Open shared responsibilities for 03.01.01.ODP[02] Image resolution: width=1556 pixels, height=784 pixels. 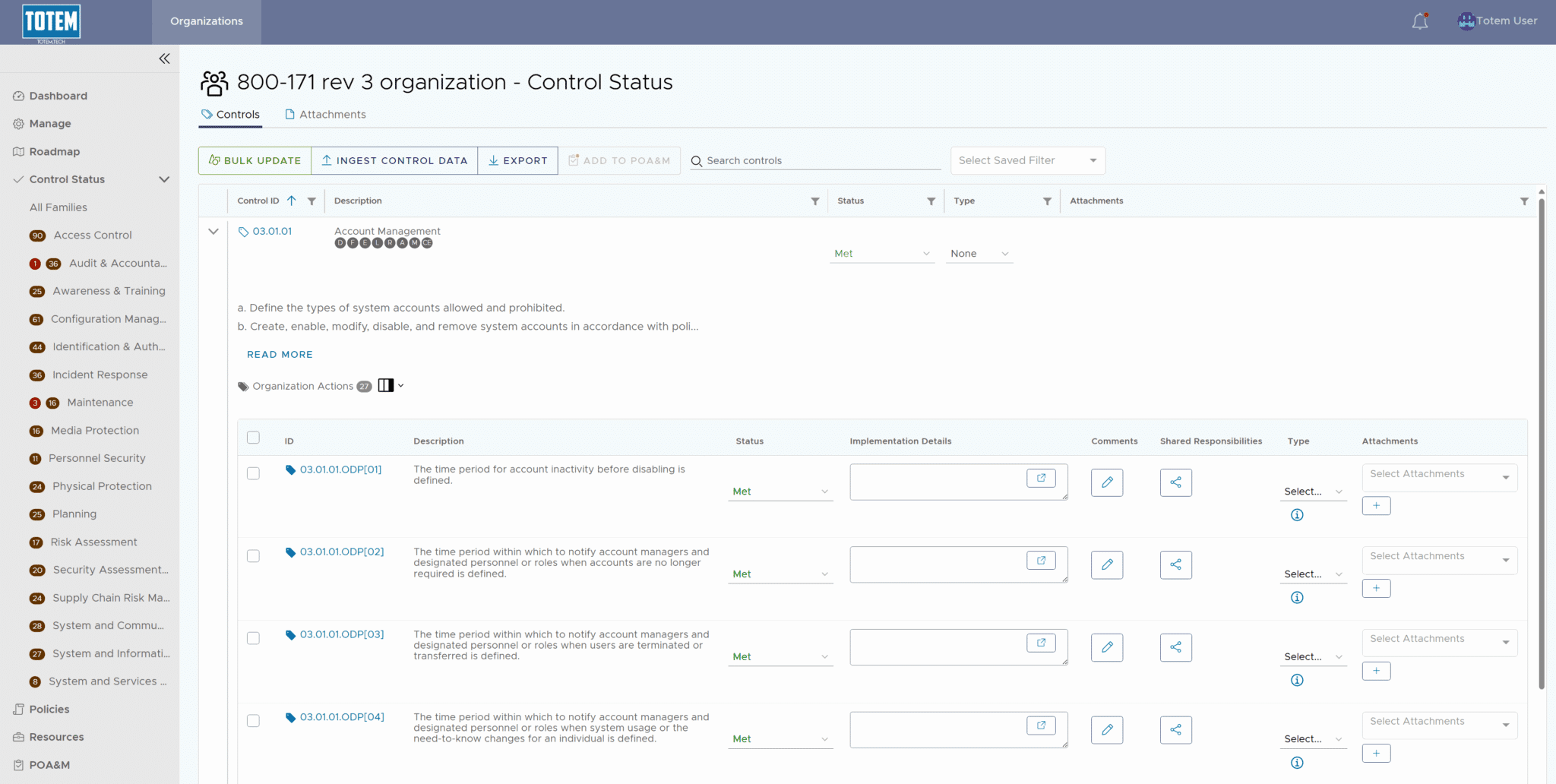pos(1175,564)
